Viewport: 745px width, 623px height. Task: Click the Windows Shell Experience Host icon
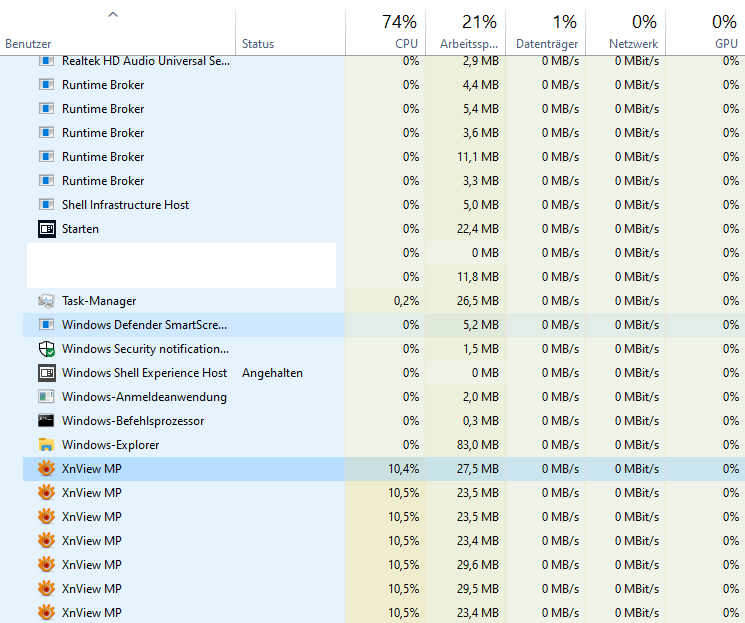47,373
